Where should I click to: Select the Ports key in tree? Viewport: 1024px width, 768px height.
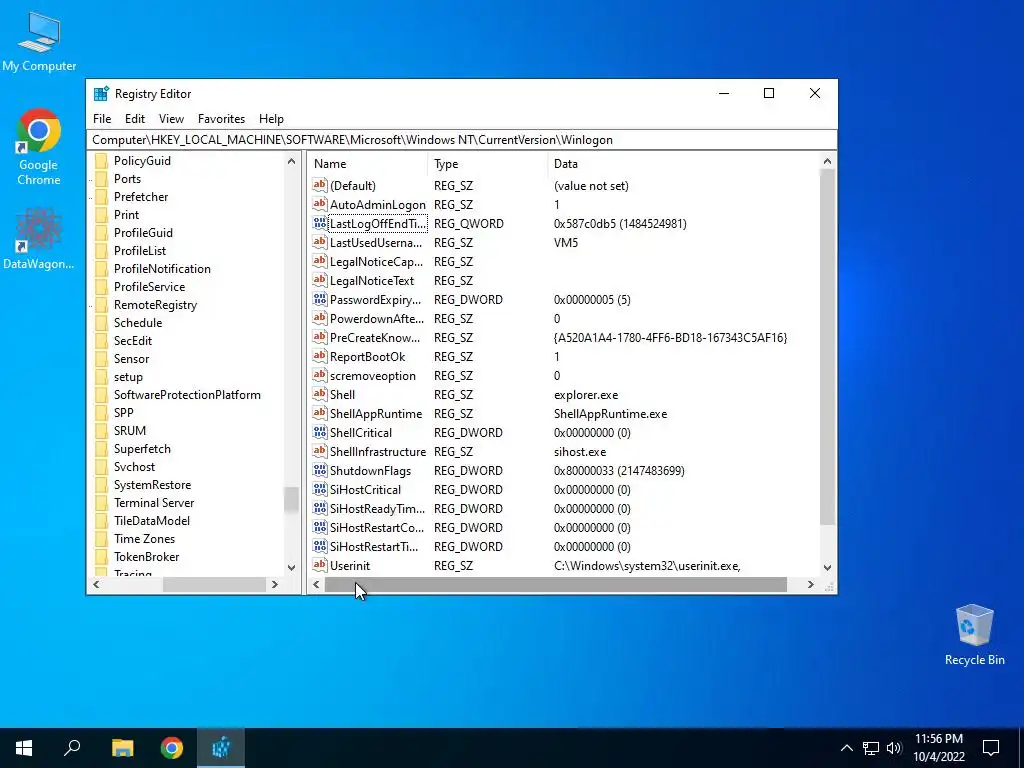pos(127,179)
